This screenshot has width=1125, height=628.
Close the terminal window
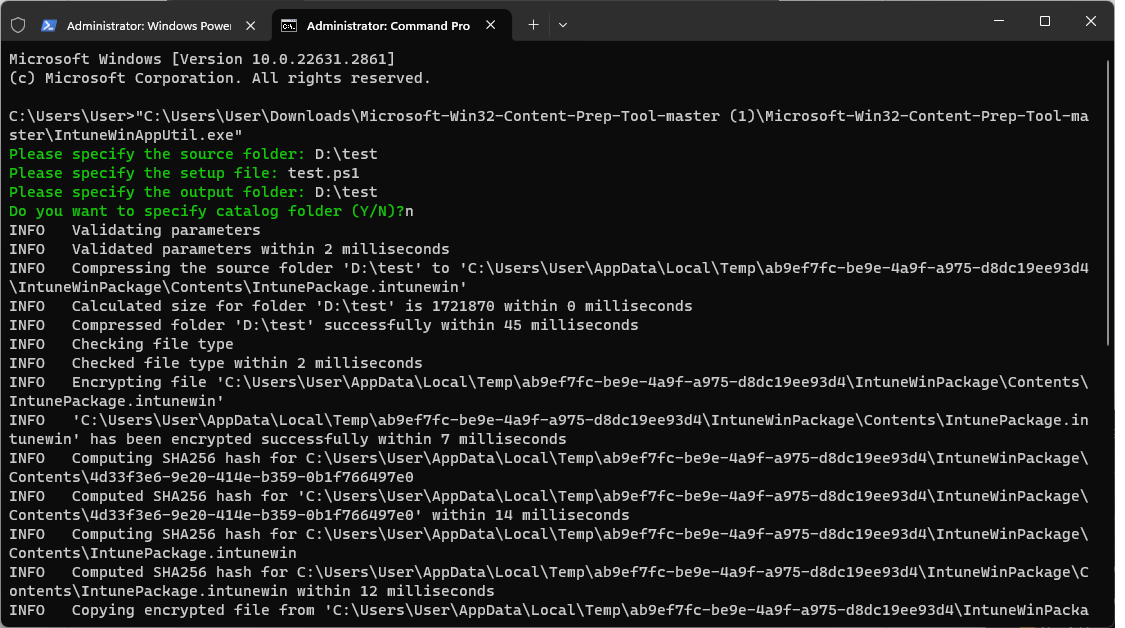point(1091,21)
